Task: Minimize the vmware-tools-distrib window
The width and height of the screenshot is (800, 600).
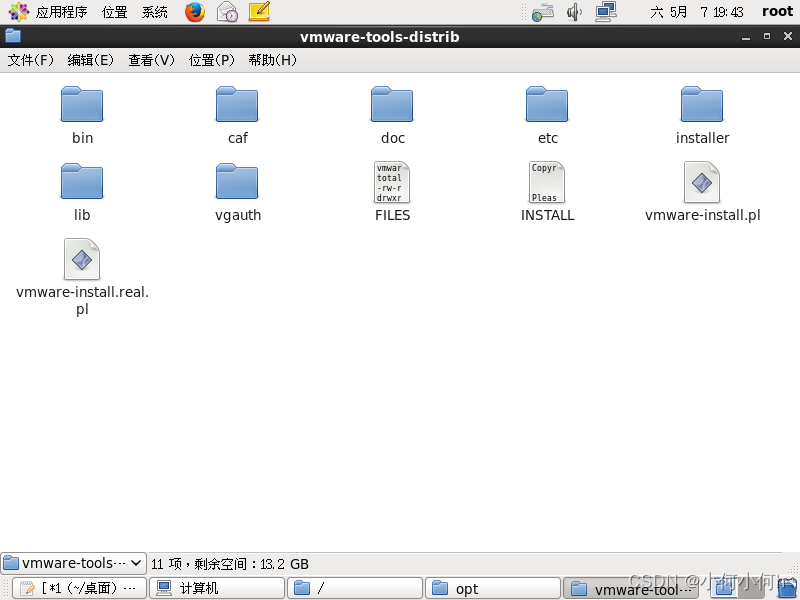Action: 746,37
